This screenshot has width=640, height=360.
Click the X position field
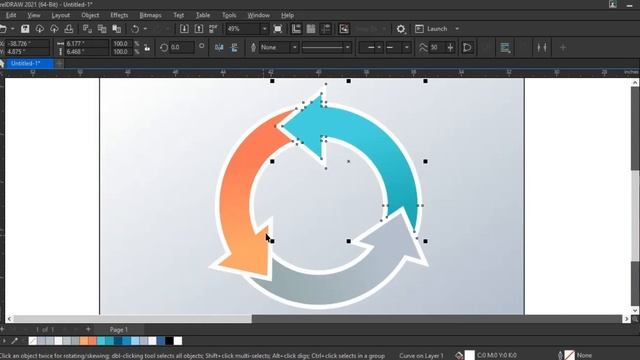coord(27,43)
